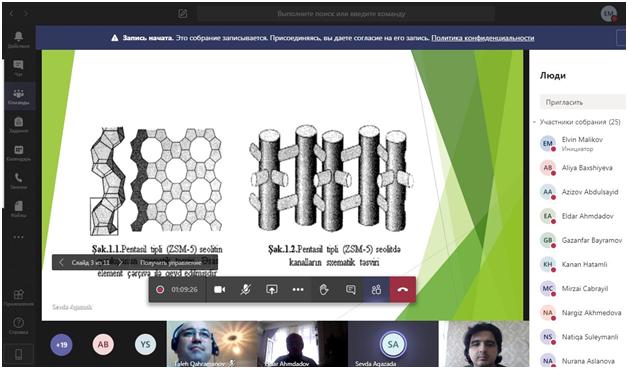Go to previous slide arrow
Screen dimensions: 628x369
[61, 262]
